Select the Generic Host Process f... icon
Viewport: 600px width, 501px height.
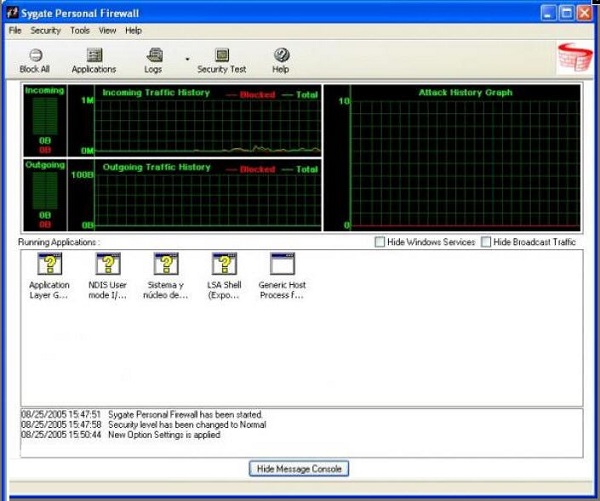pos(282,263)
